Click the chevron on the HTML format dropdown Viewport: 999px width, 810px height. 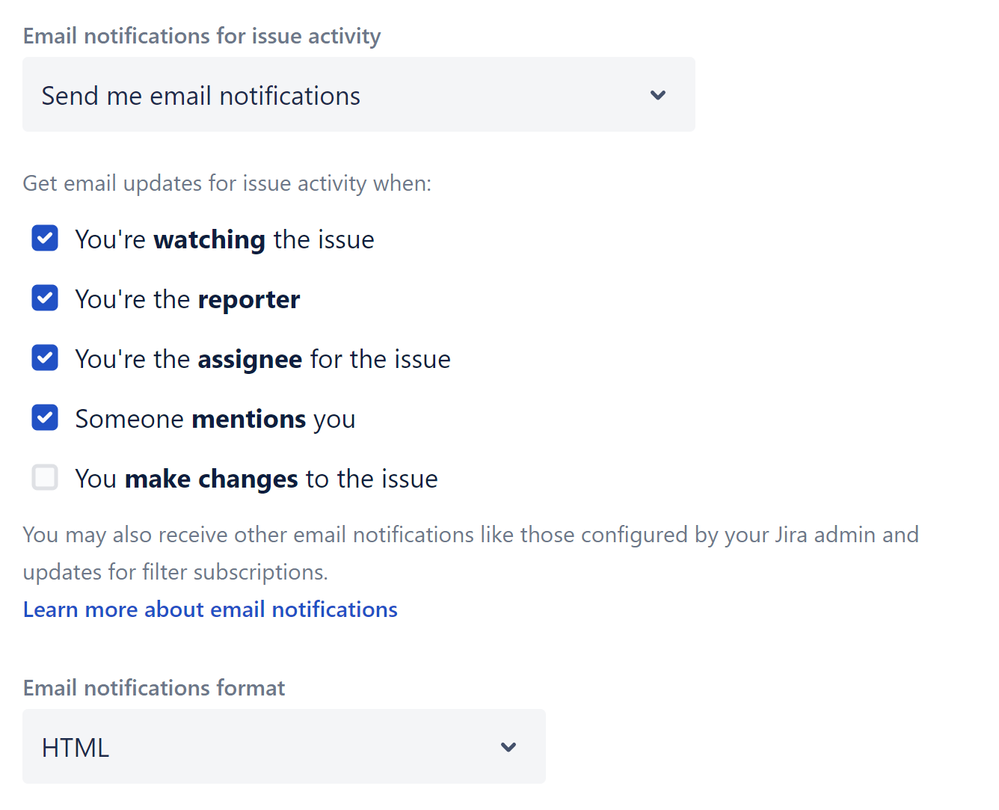[508, 746]
